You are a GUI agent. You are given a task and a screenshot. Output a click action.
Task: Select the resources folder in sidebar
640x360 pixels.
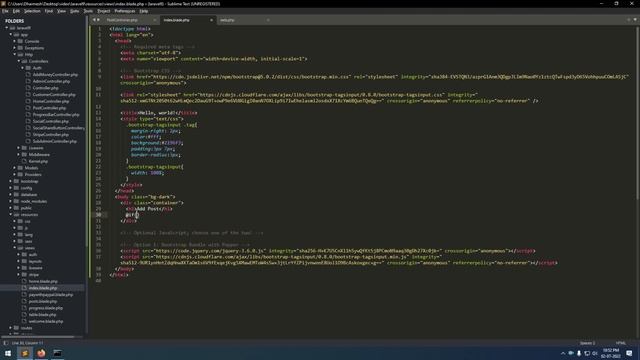pos(29,215)
